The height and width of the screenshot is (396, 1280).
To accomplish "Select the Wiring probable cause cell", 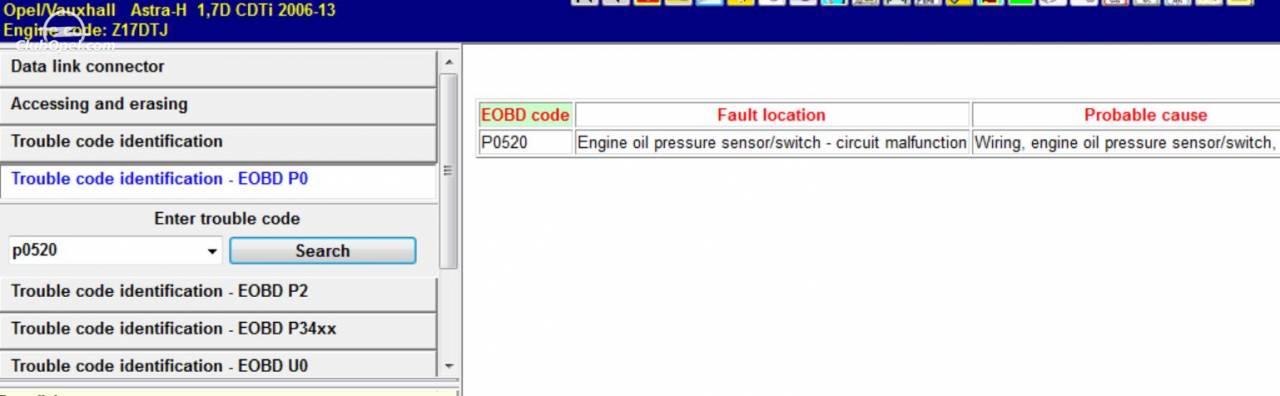I will (x=1126, y=143).
